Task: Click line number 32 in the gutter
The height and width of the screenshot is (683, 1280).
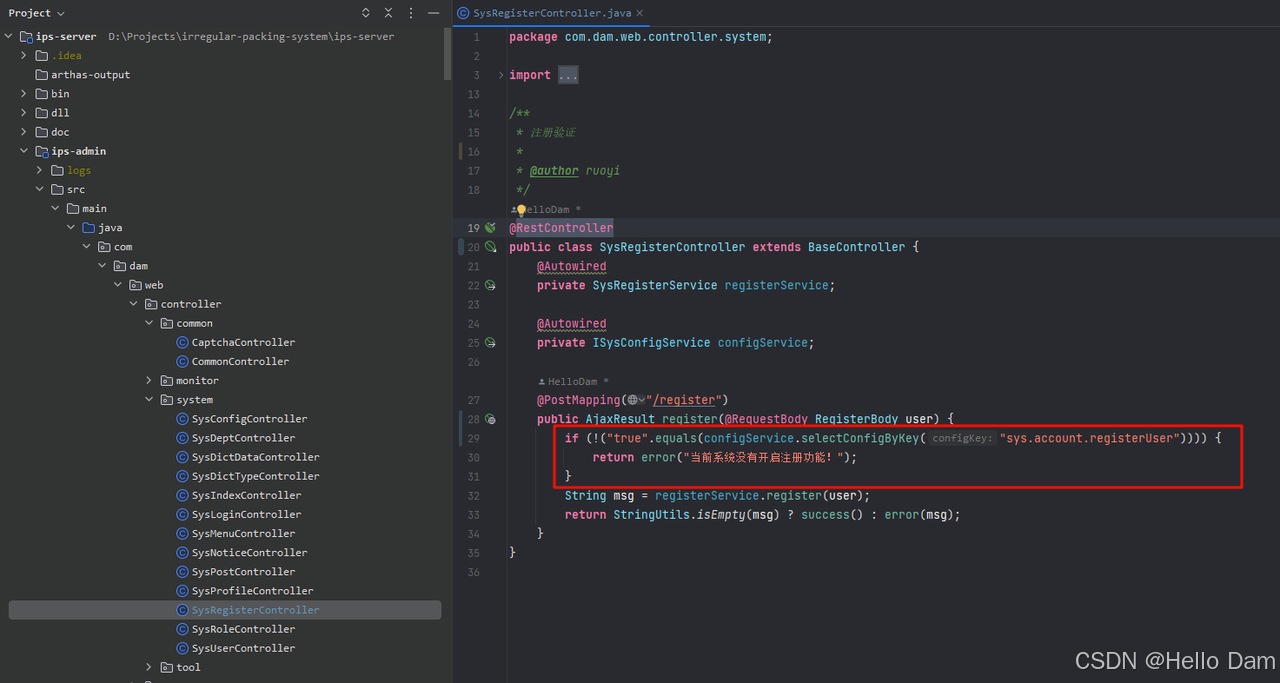Action: pos(474,496)
